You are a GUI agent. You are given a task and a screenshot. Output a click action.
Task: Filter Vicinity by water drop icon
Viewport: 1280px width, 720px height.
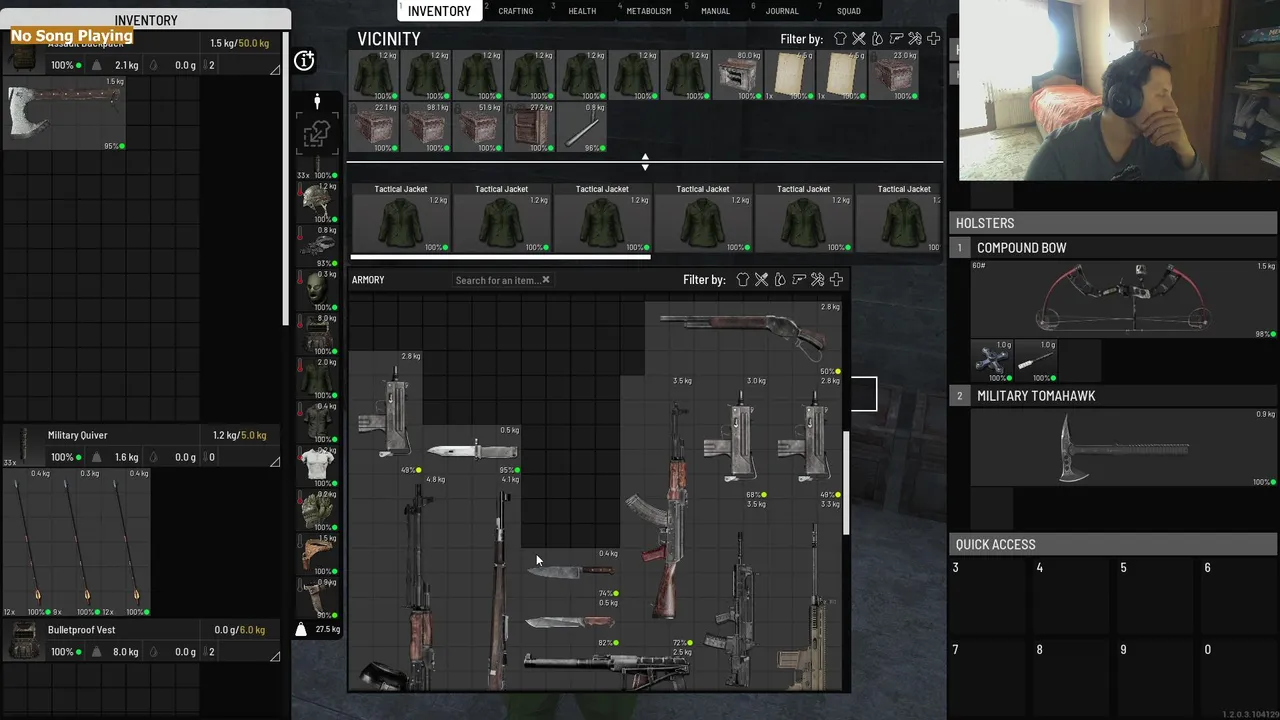[x=877, y=39]
